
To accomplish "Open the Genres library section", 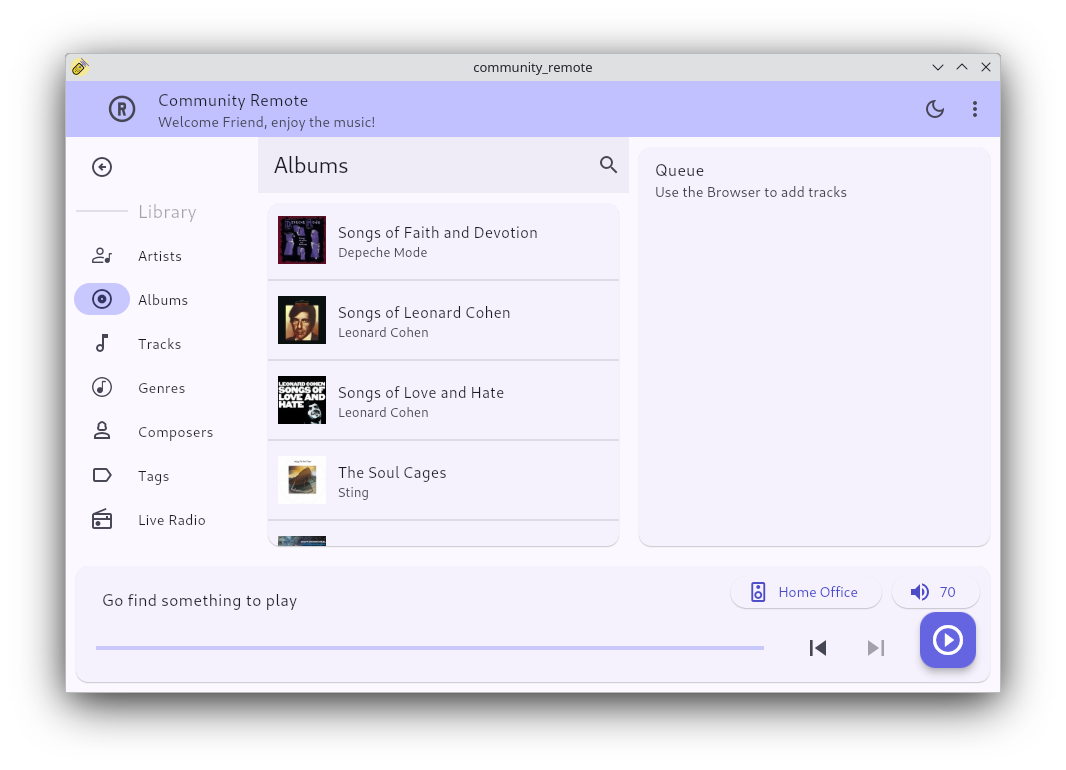I will 162,387.
